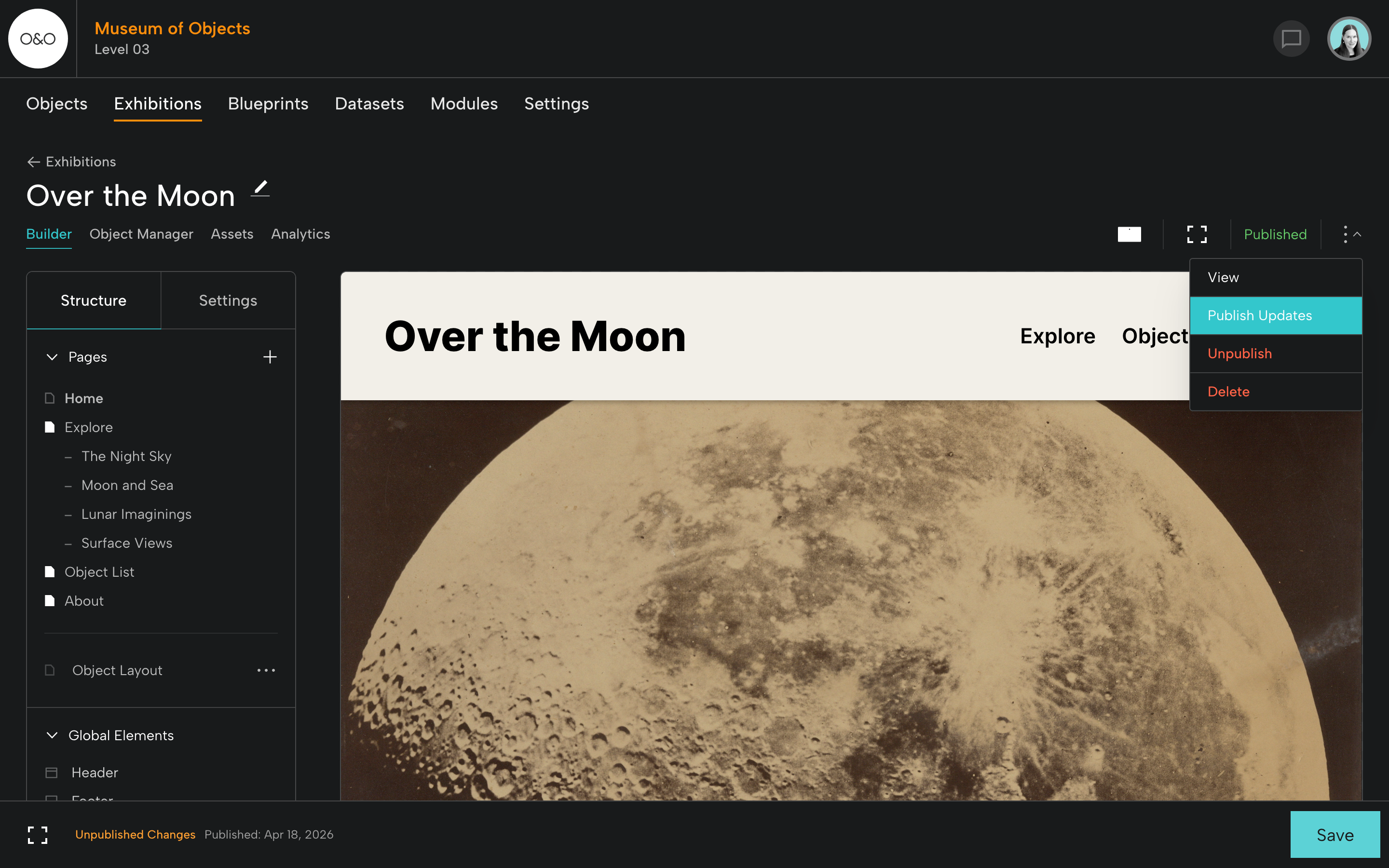Viewport: 1389px width, 868px height.
Task: Click the Published: Apr 18, 2026 text
Action: pos(269,835)
